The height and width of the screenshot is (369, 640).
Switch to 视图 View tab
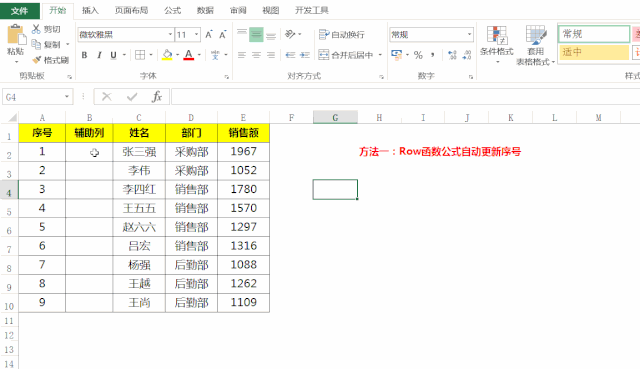pos(271,11)
